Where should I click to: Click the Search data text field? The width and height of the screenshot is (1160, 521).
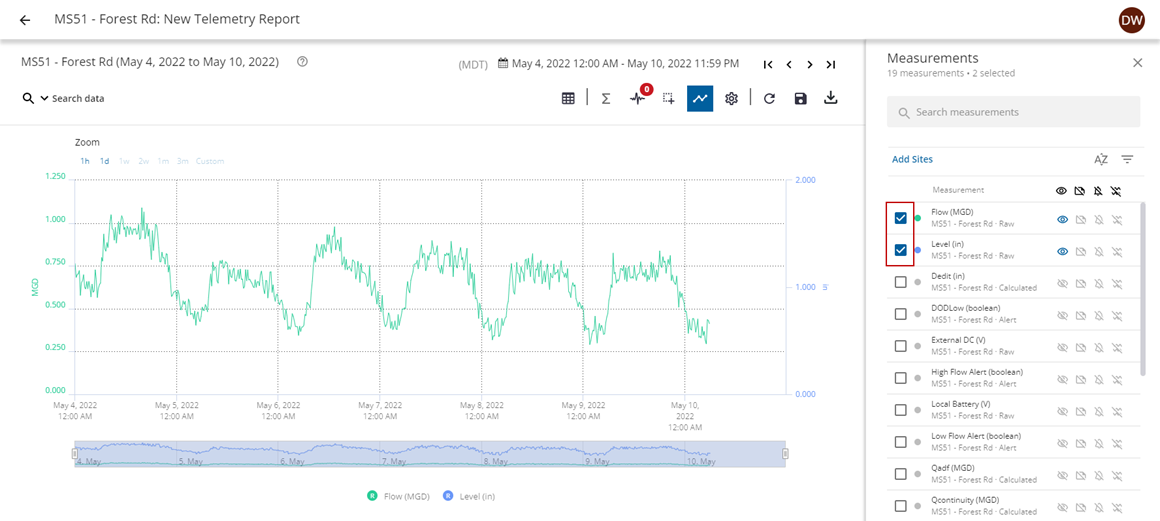pos(78,98)
